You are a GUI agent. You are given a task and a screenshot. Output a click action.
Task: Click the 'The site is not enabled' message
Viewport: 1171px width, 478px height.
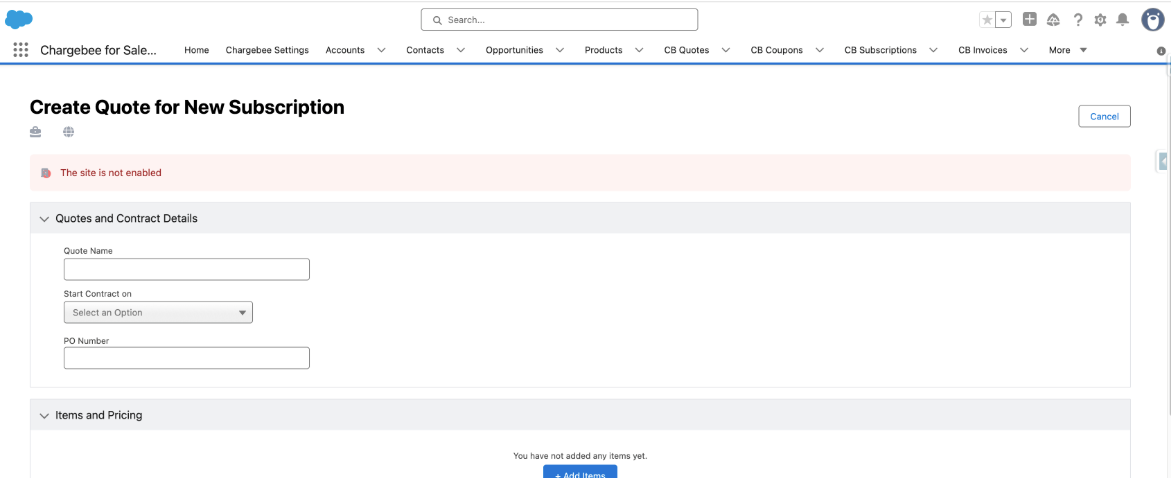point(111,173)
